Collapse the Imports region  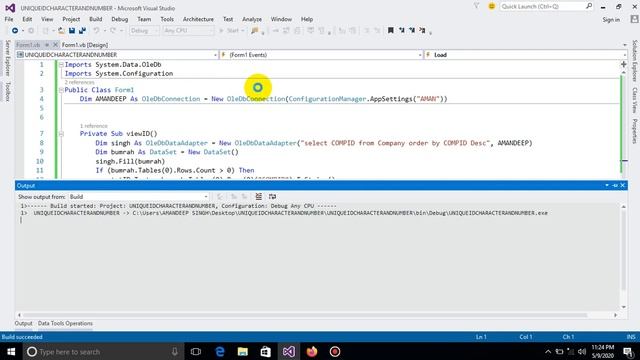pyautogui.click(x=61, y=64)
